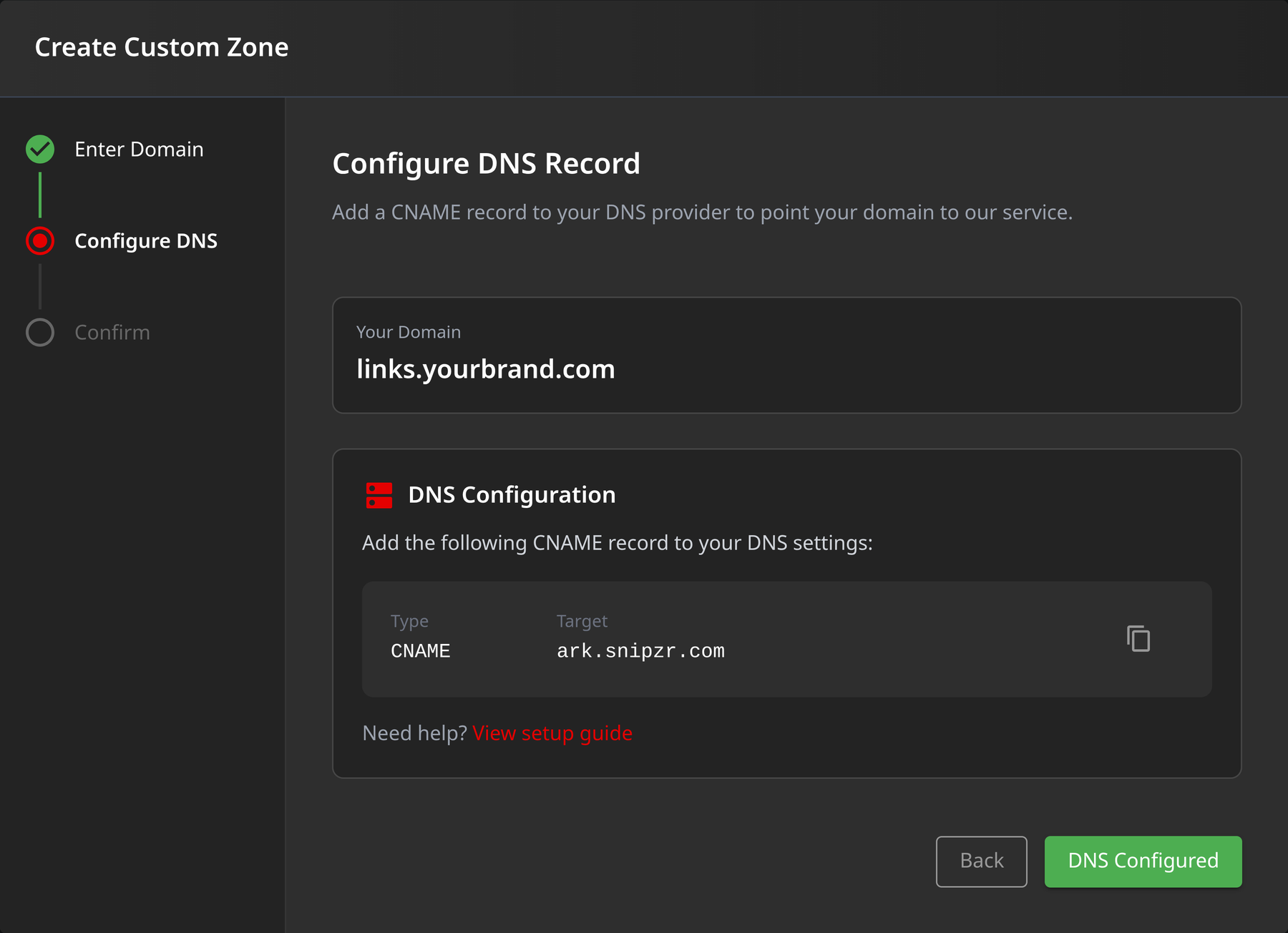Click the Configure DNS Record heading
Screen dimensions: 1288x933
click(x=486, y=164)
